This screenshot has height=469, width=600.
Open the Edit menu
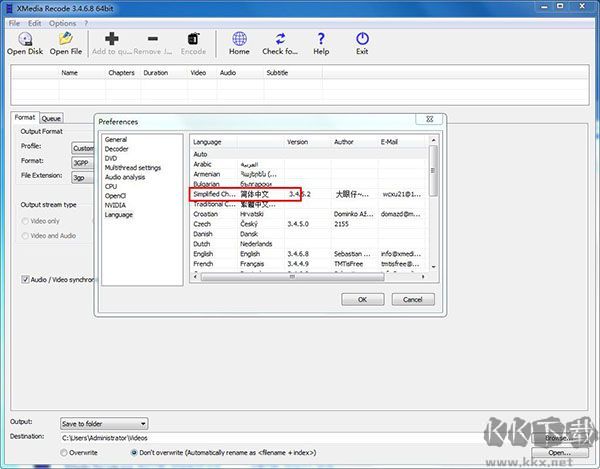click(x=34, y=23)
